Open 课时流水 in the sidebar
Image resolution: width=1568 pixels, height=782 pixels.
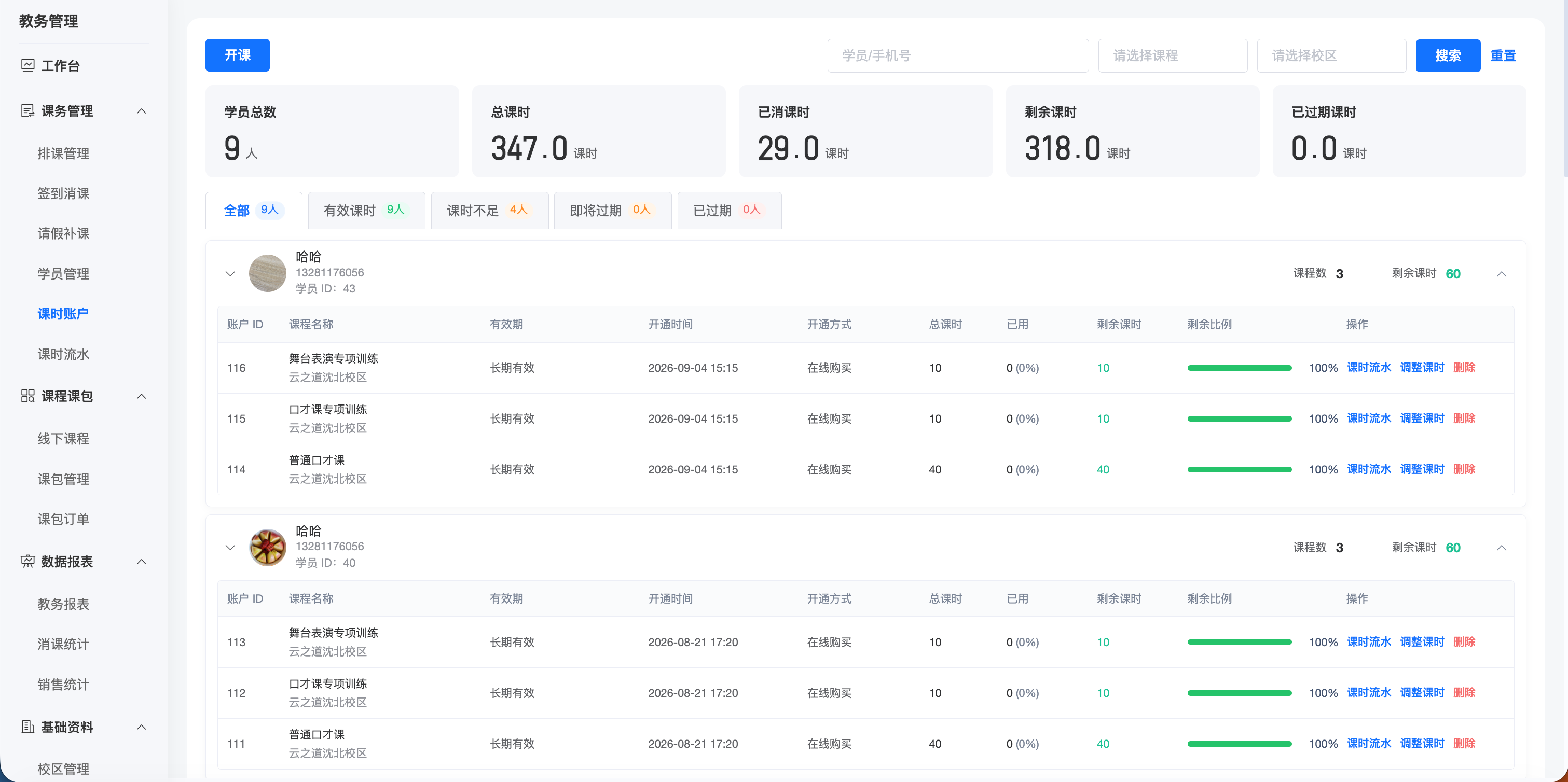(x=63, y=354)
